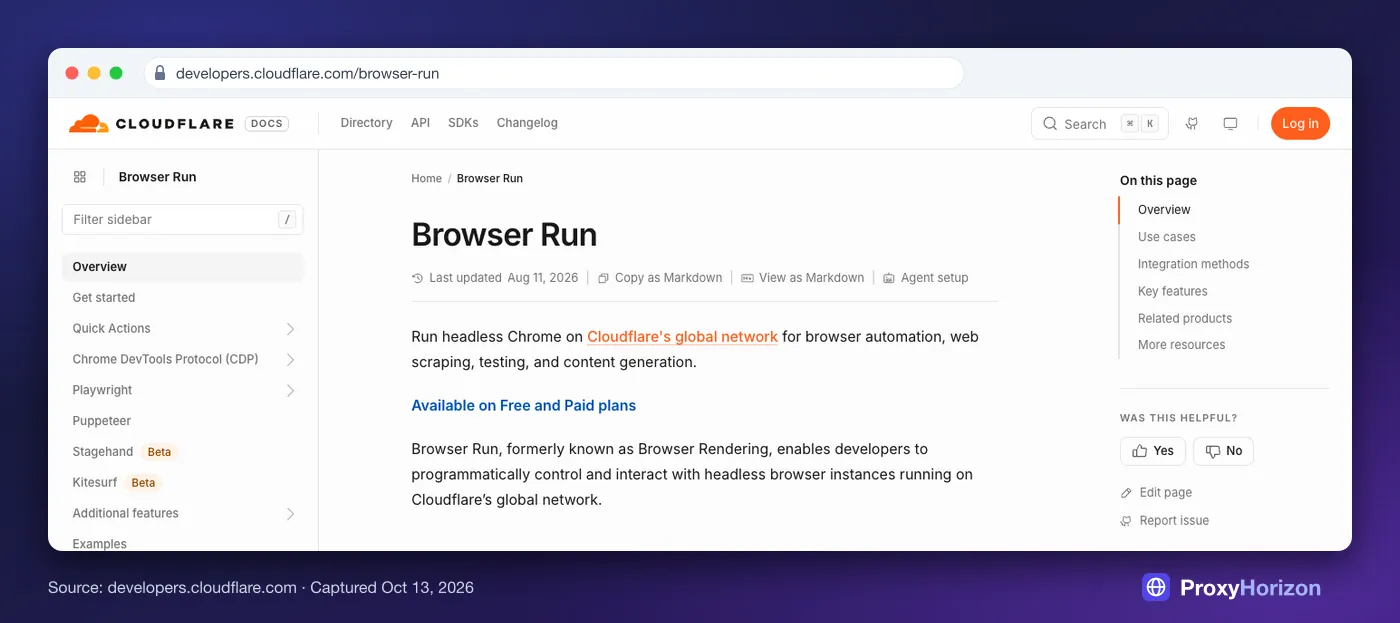Open Cloudflare's global network link

click(682, 337)
